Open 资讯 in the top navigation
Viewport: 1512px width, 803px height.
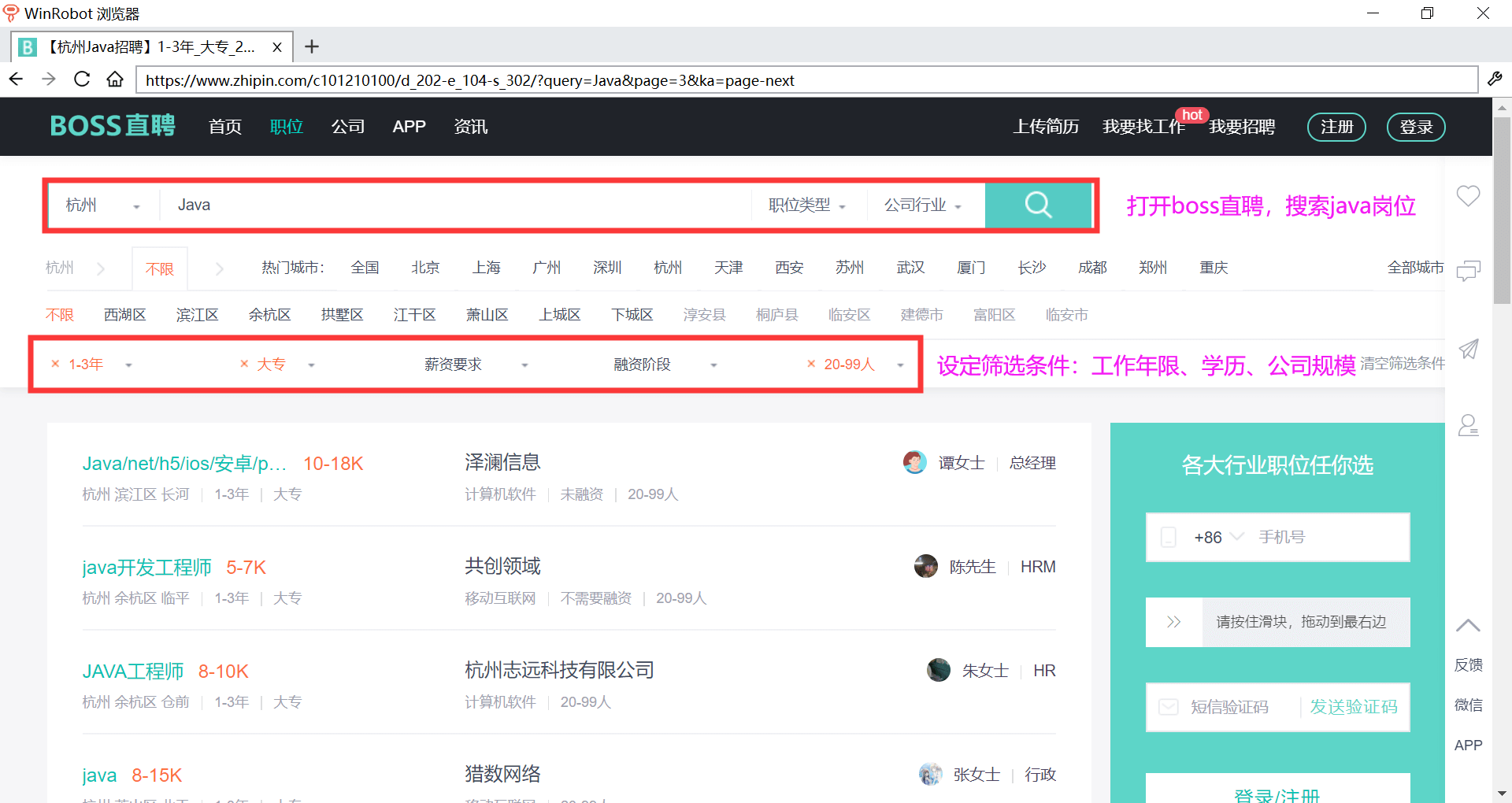471,127
